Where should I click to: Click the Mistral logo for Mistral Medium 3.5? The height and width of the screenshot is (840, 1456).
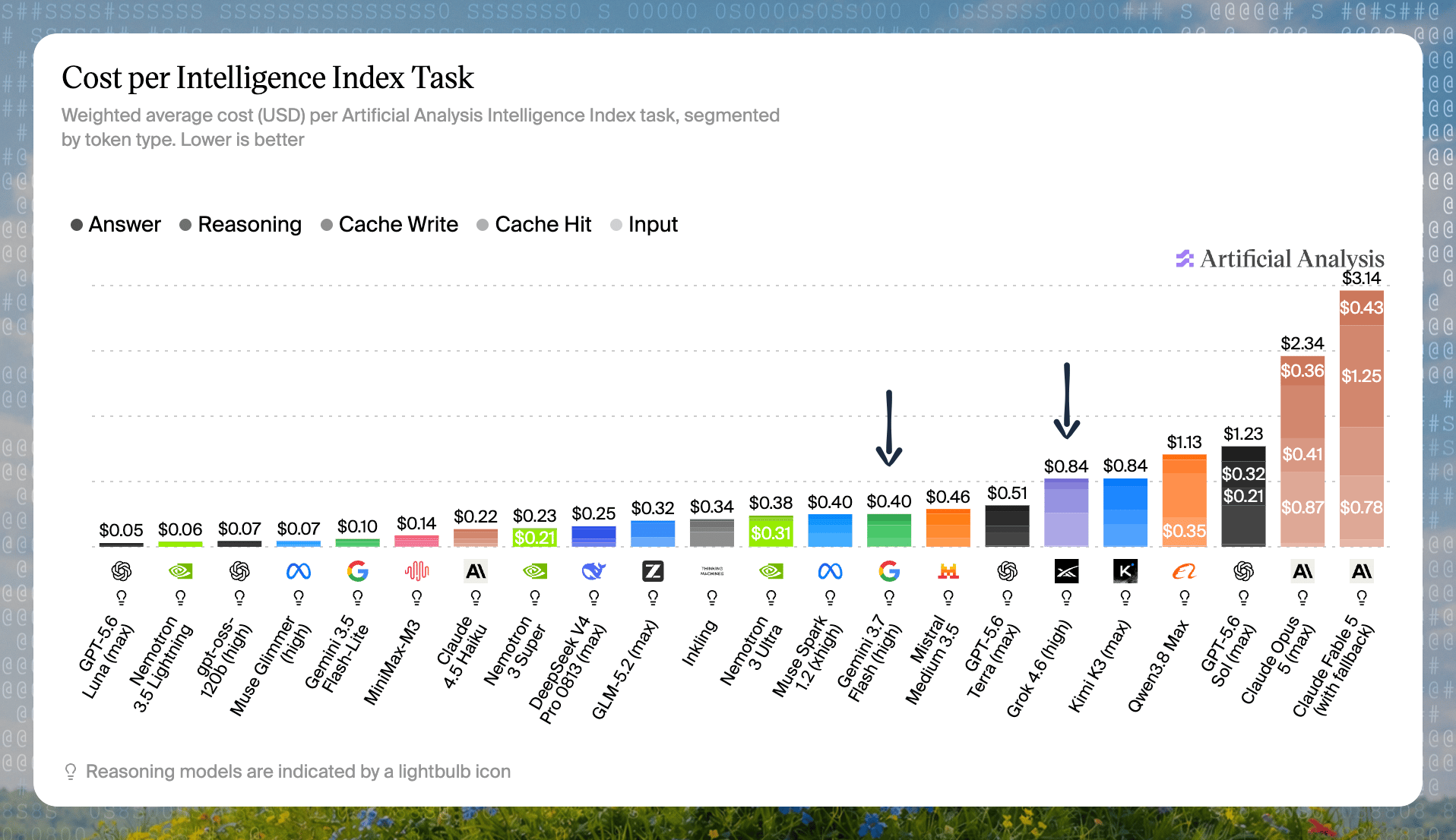click(x=948, y=571)
